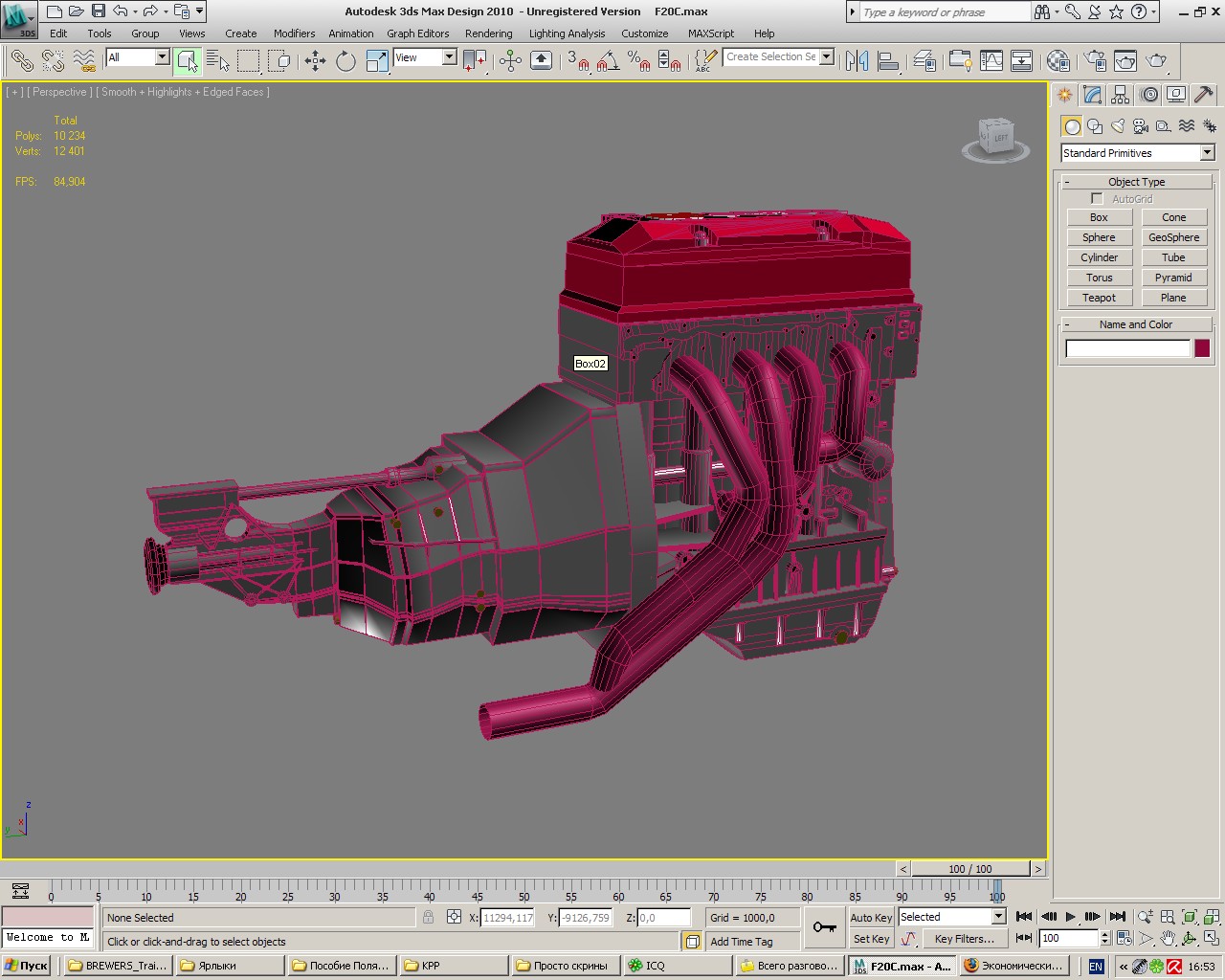The height and width of the screenshot is (980, 1225).
Task: Open the Rendering menu
Action: tap(488, 33)
